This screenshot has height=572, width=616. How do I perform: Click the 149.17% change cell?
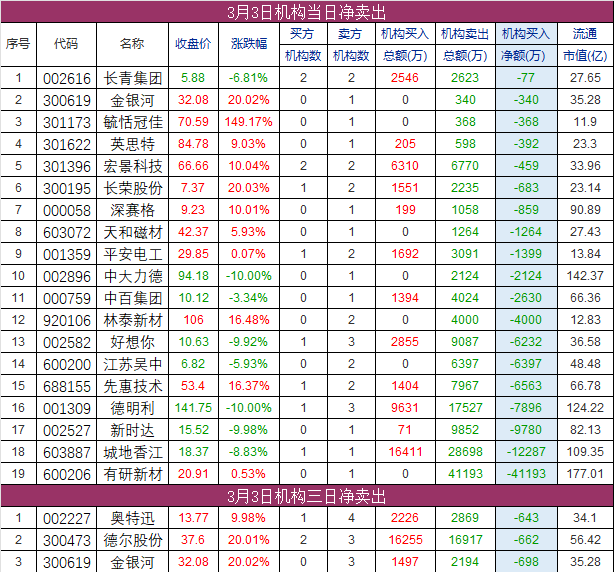tap(248, 122)
